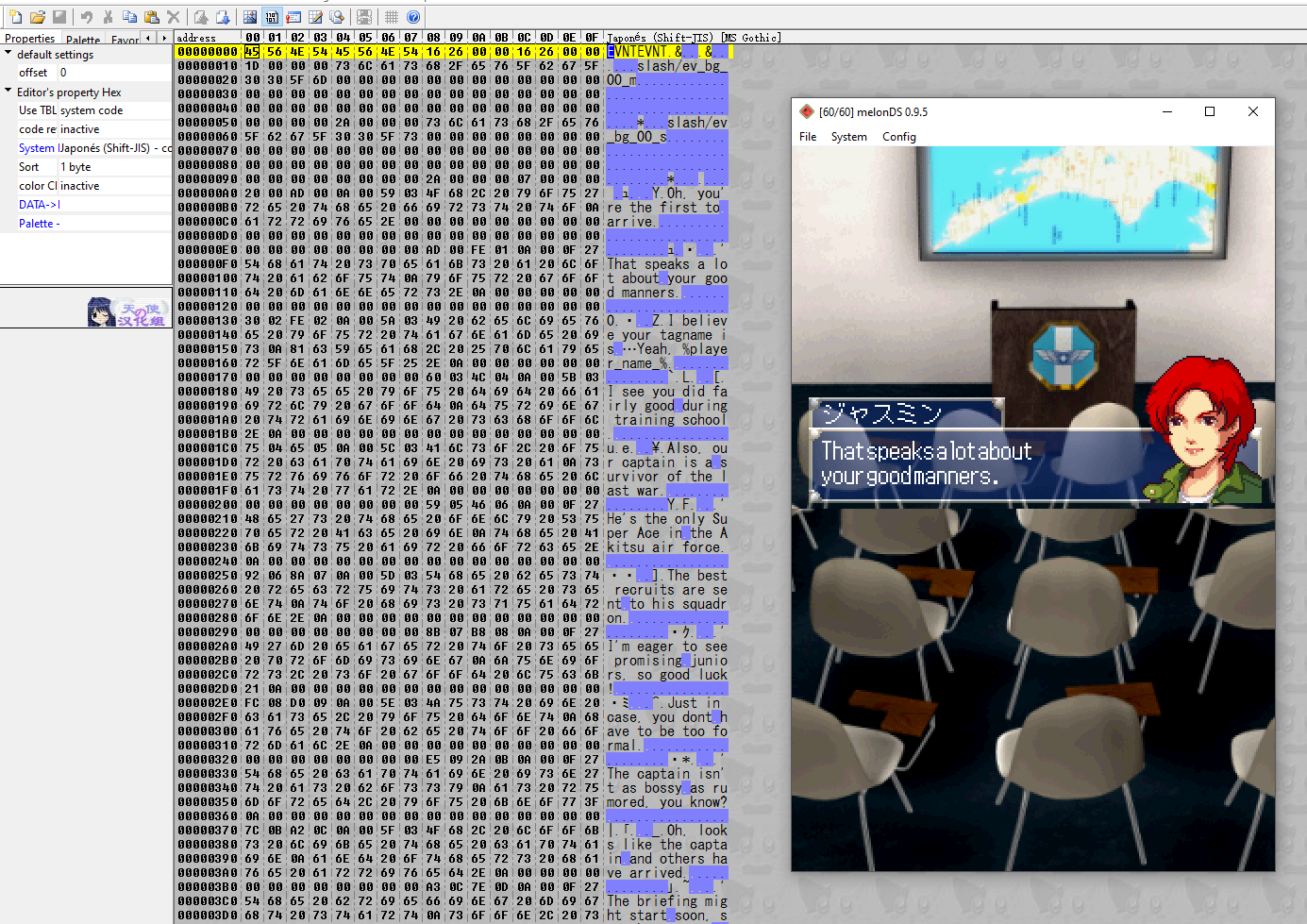Click decoded text 'That speaks a lo'

[667, 264]
